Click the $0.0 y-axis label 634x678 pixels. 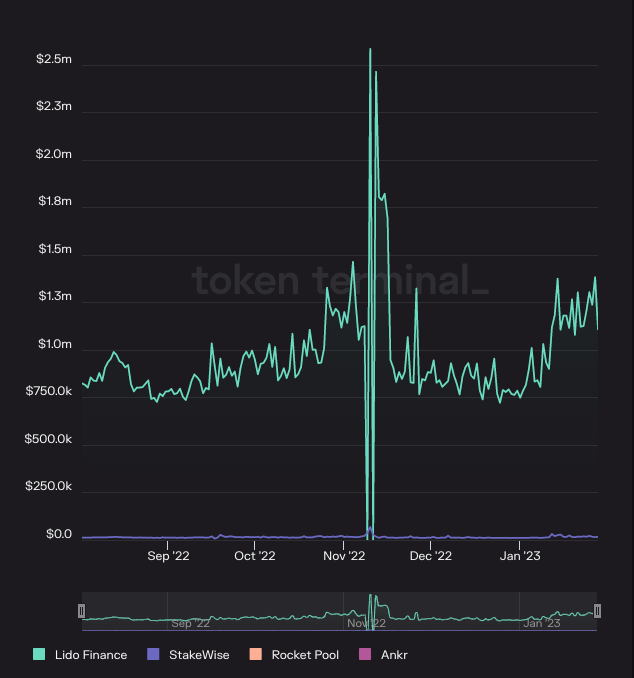[x=59, y=534]
